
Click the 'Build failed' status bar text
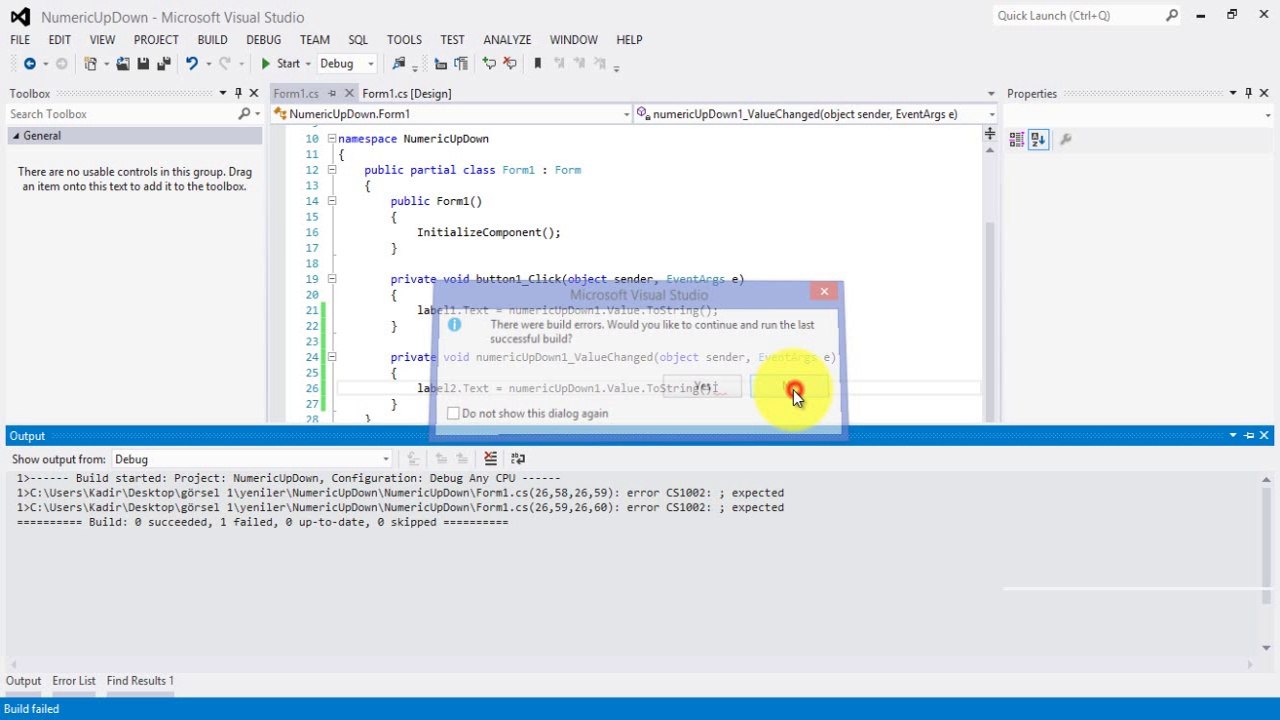pyautogui.click(x=32, y=709)
